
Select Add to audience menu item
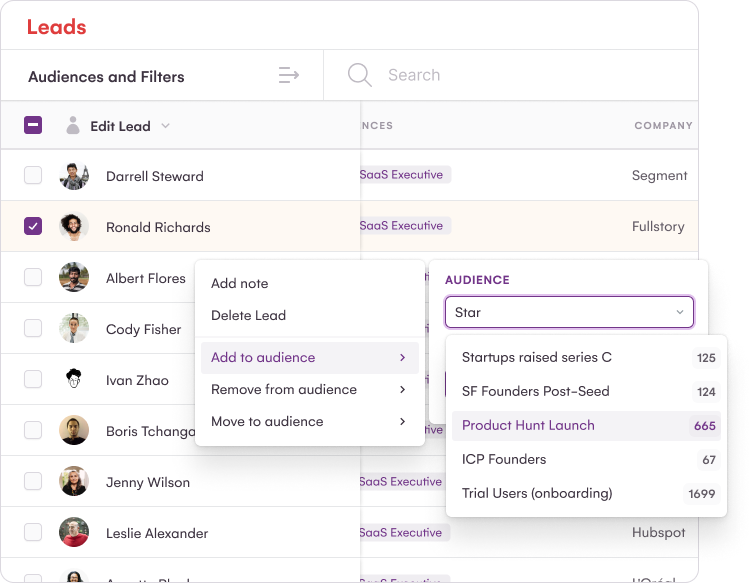310,358
